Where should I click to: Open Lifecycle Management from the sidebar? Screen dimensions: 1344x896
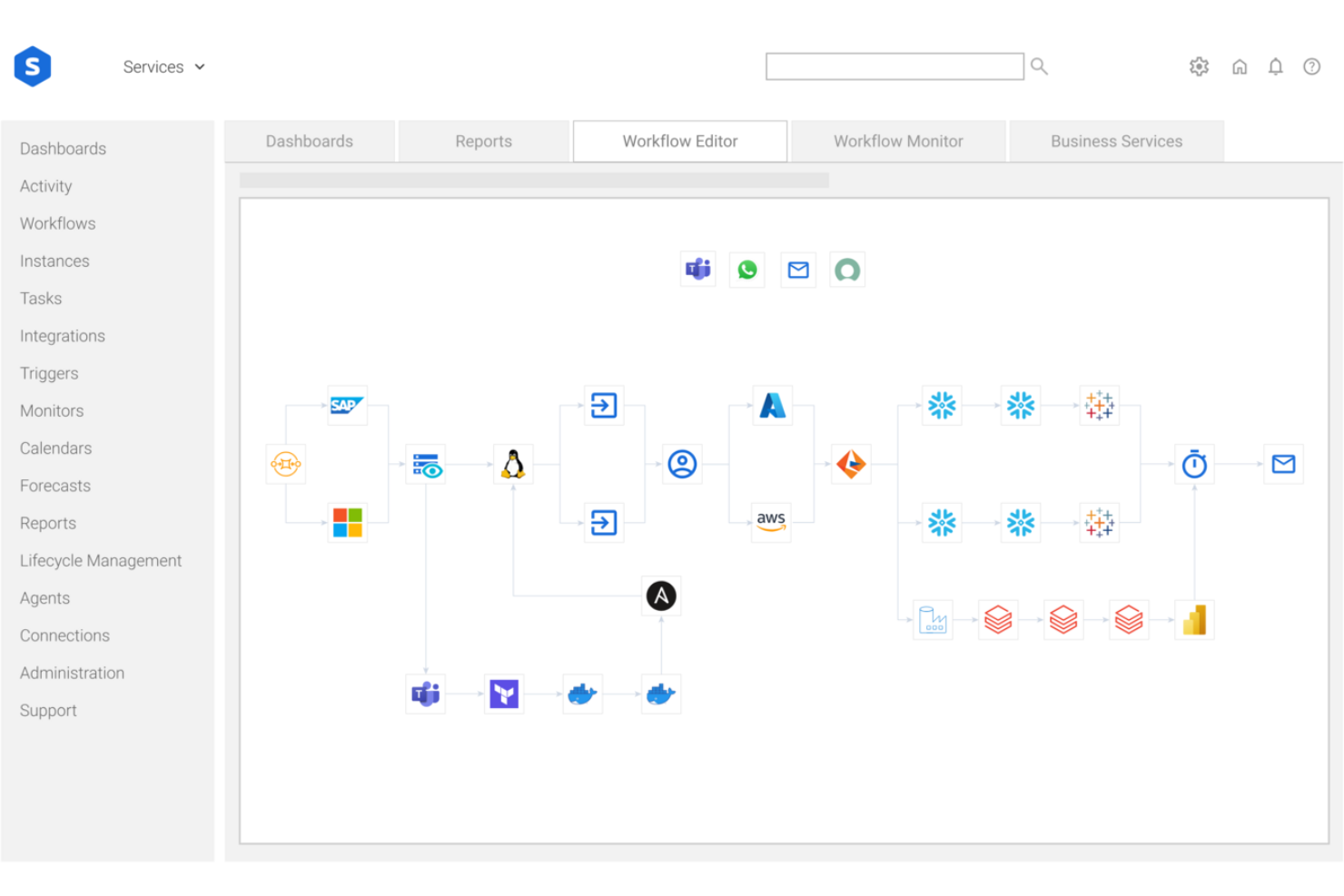pos(100,560)
